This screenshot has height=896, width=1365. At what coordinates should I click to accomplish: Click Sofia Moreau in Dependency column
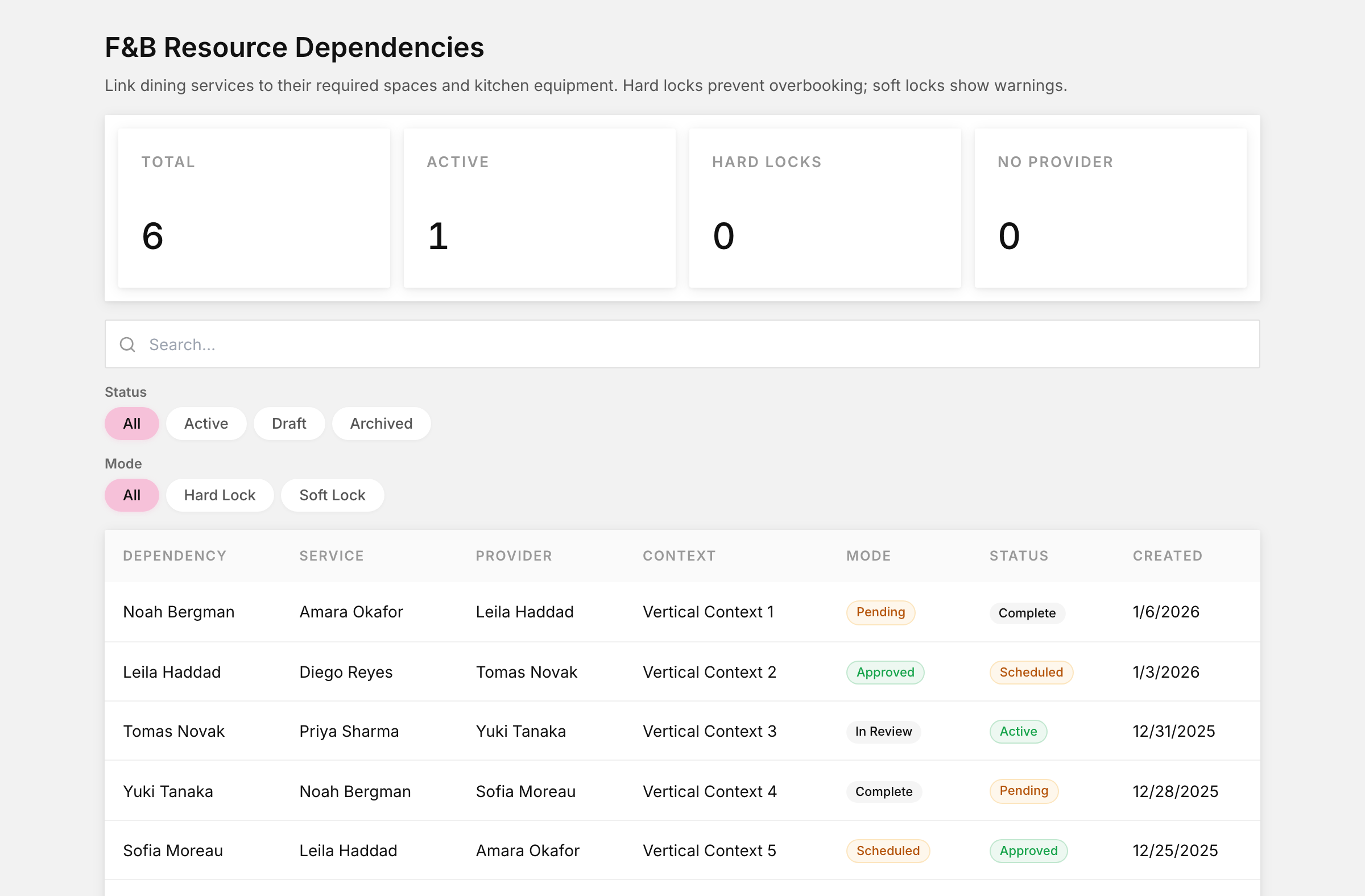coord(173,851)
